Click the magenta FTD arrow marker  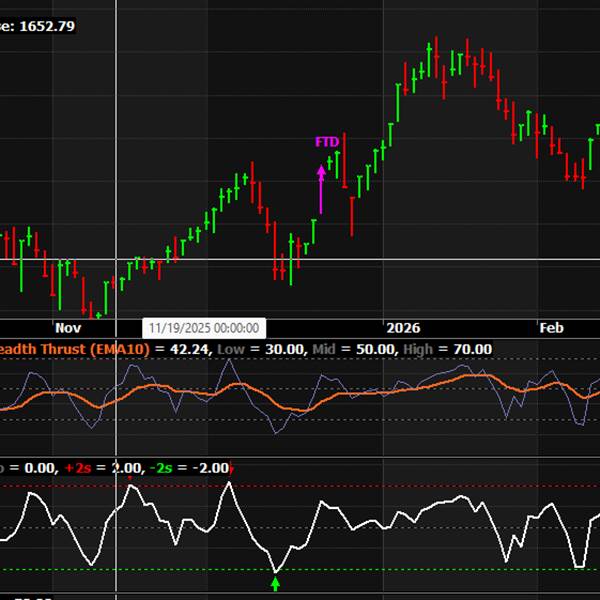(x=321, y=188)
